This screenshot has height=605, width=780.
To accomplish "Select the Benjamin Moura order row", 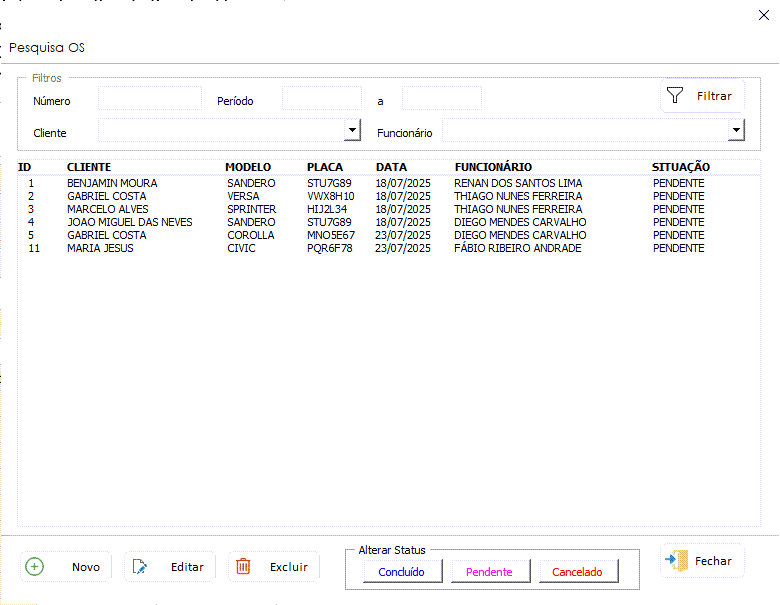I will (112, 184).
